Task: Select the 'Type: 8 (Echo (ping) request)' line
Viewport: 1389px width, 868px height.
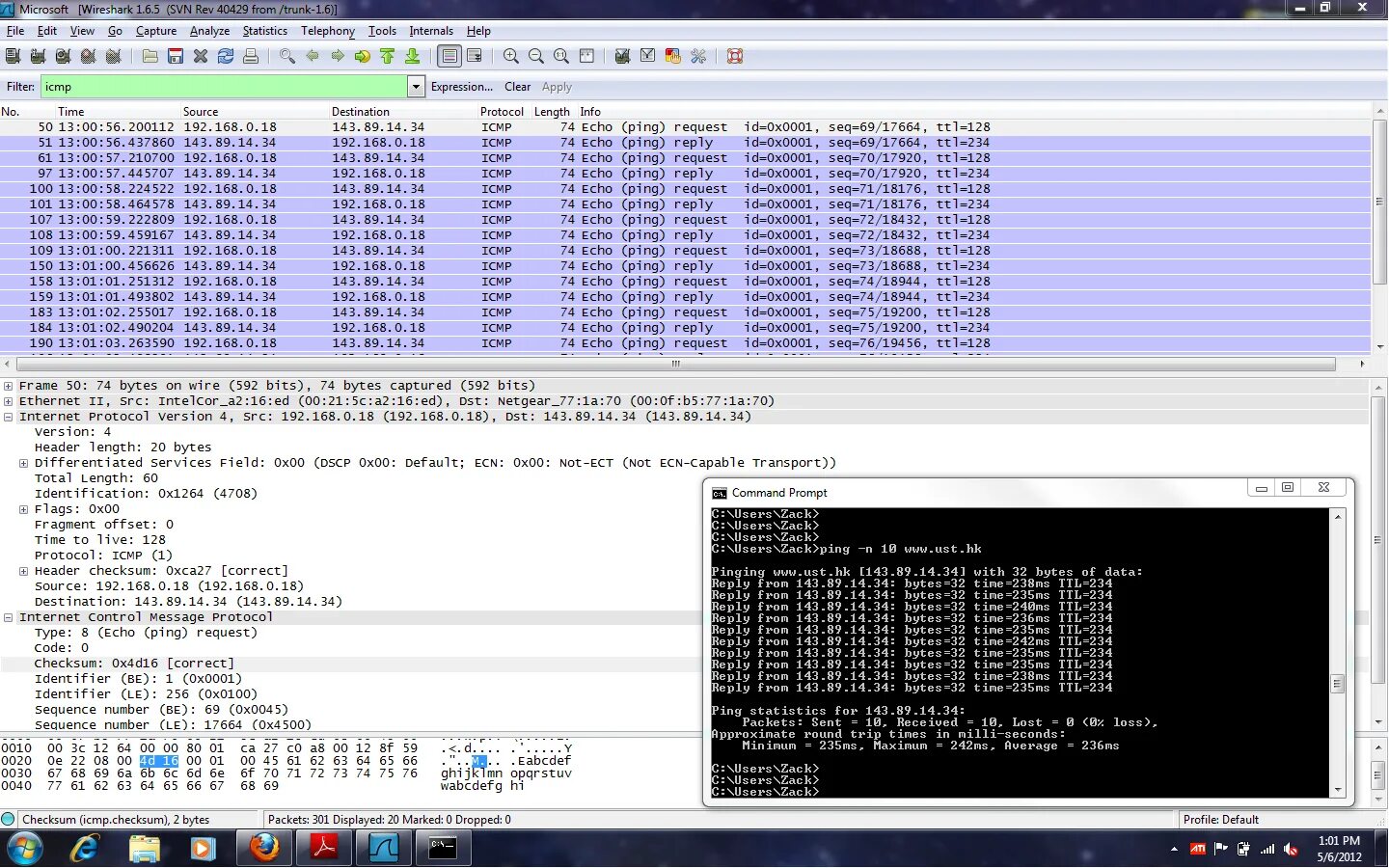Action: pos(146,633)
